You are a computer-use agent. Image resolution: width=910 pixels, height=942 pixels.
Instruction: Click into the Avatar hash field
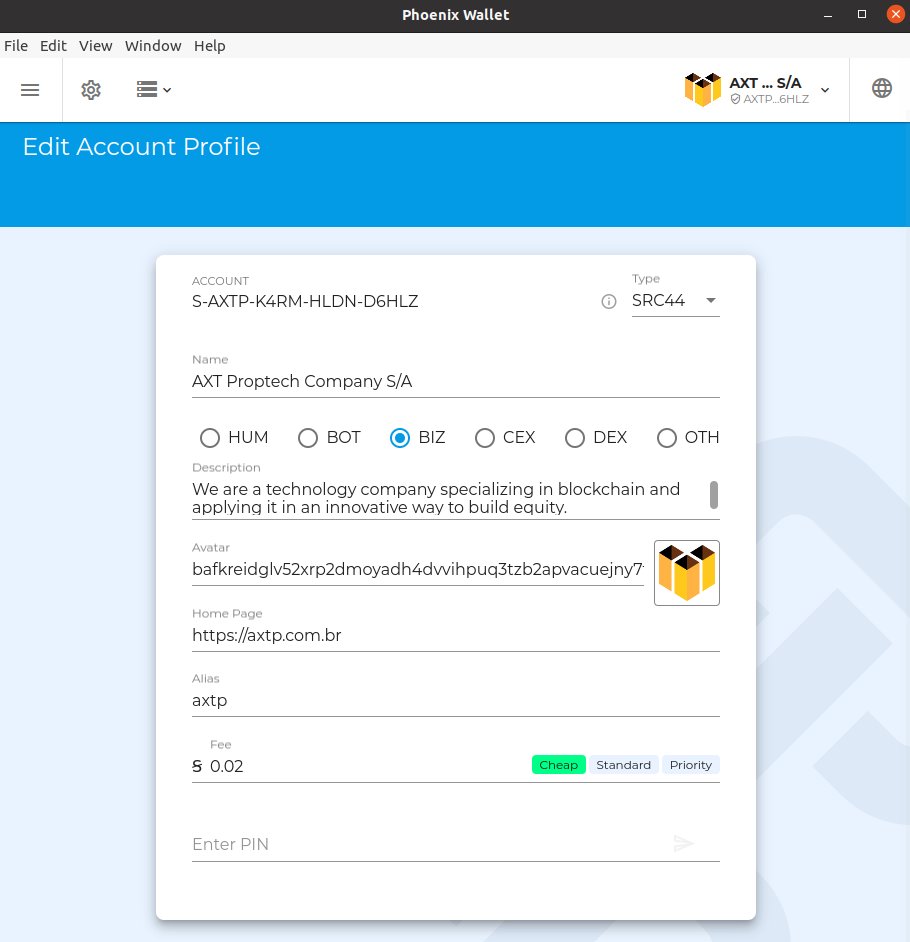click(417, 570)
